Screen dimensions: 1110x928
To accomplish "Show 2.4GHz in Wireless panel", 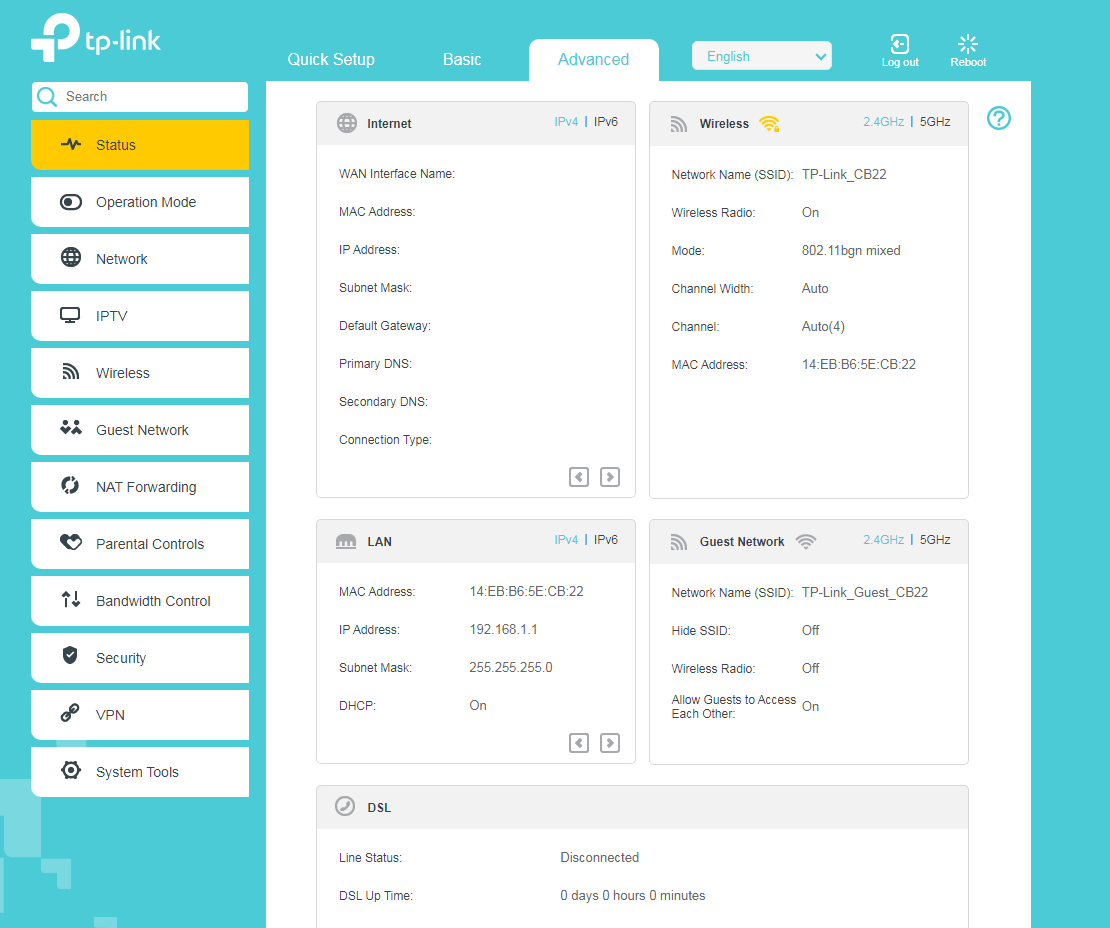I will point(883,122).
